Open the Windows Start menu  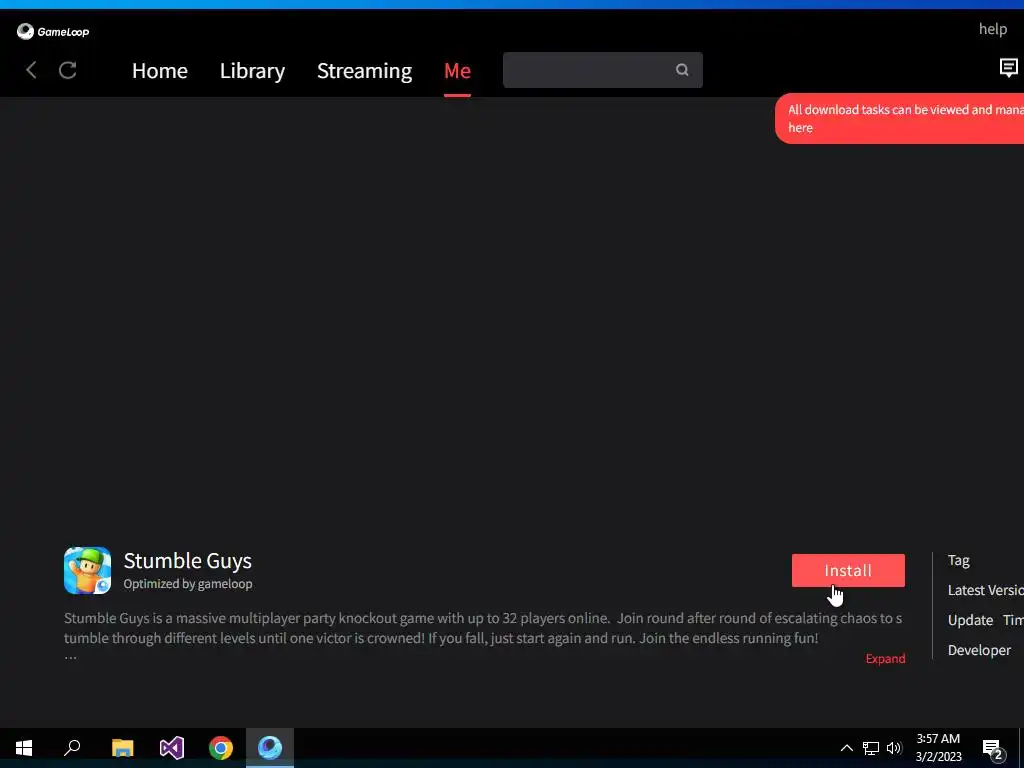click(x=24, y=748)
